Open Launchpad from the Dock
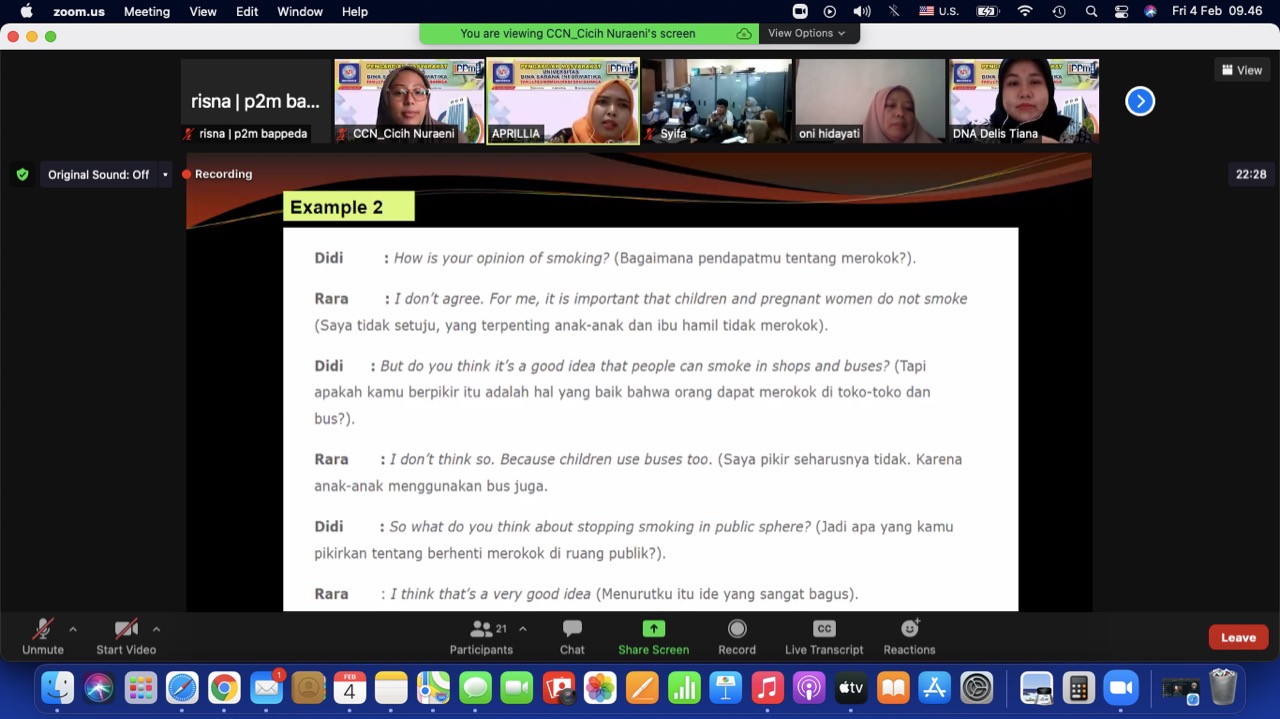 (x=141, y=687)
